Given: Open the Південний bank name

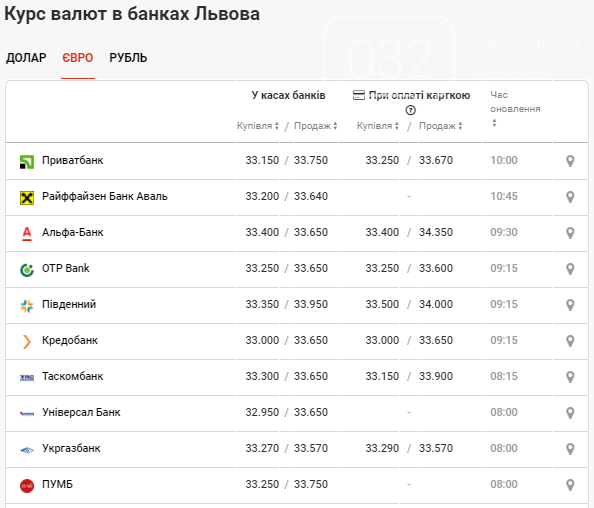Looking at the screenshot, I should pyautogui.click(x=69, y=305).
